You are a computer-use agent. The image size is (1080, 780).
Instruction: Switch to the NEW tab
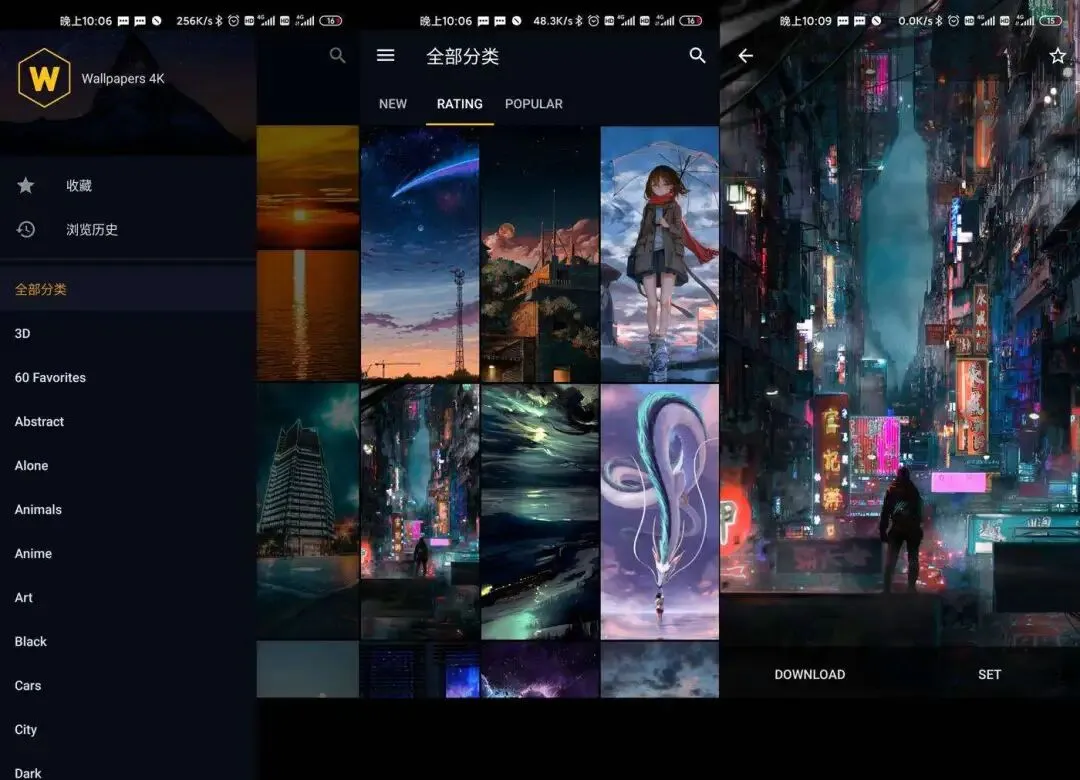393,104
